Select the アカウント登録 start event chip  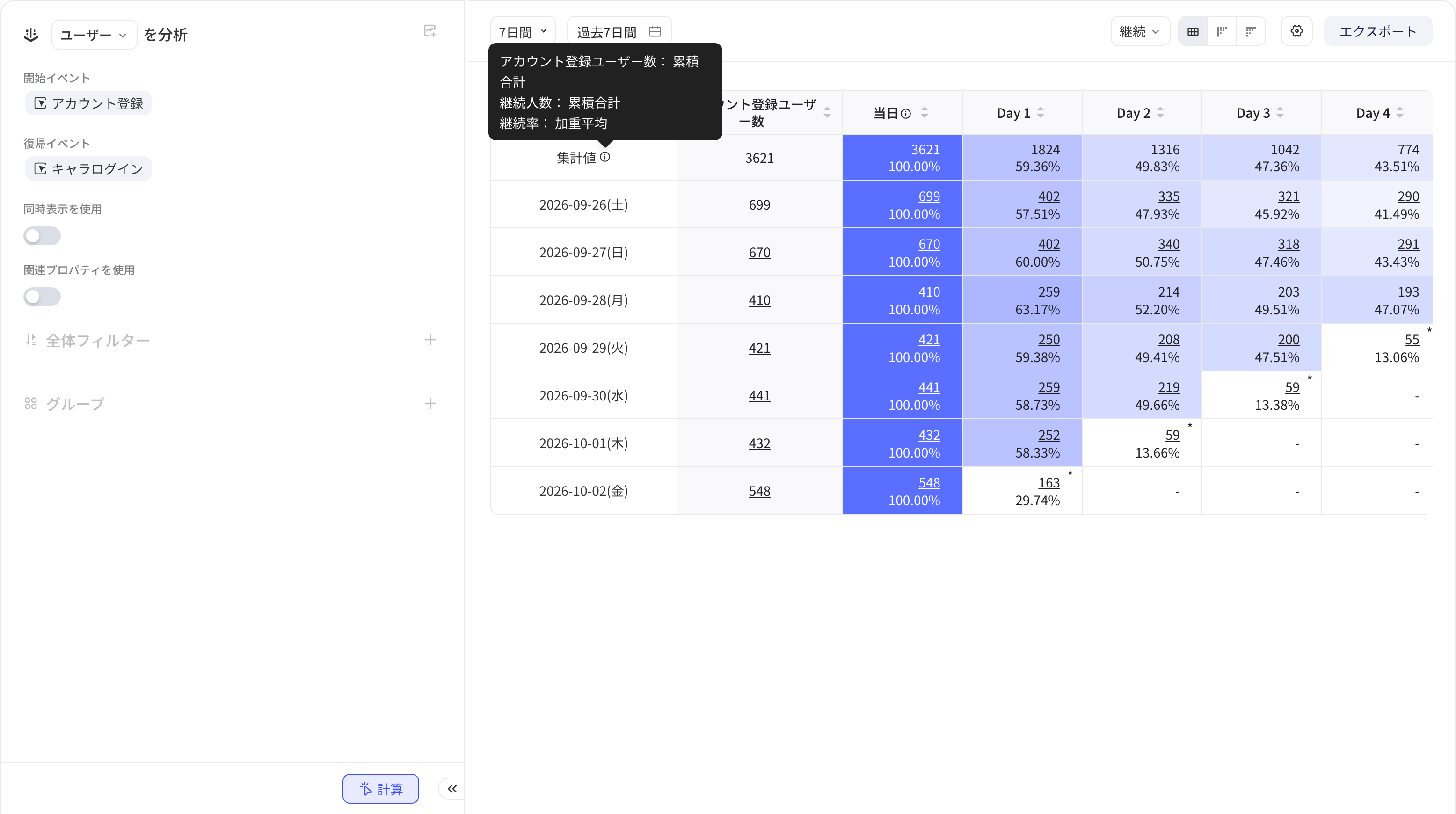pyautogui.click(x=88, y=103)
